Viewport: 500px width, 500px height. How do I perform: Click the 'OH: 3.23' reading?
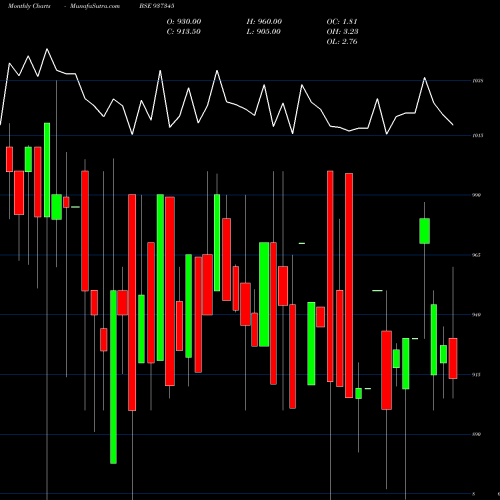(342, 32)
